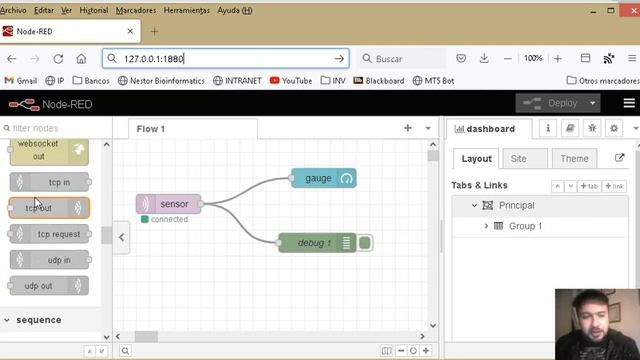Image resolution: width=640 pixels, height=360 pixels.
Task: Click the Buscar search box
Action: click(x=402, y=59)
